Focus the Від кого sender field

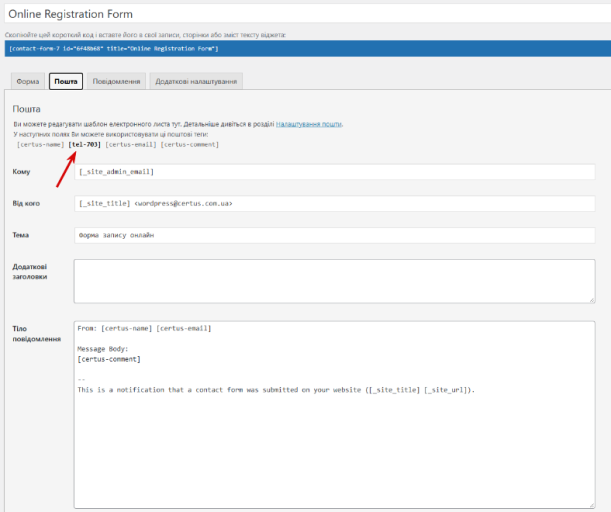point(334,203)
